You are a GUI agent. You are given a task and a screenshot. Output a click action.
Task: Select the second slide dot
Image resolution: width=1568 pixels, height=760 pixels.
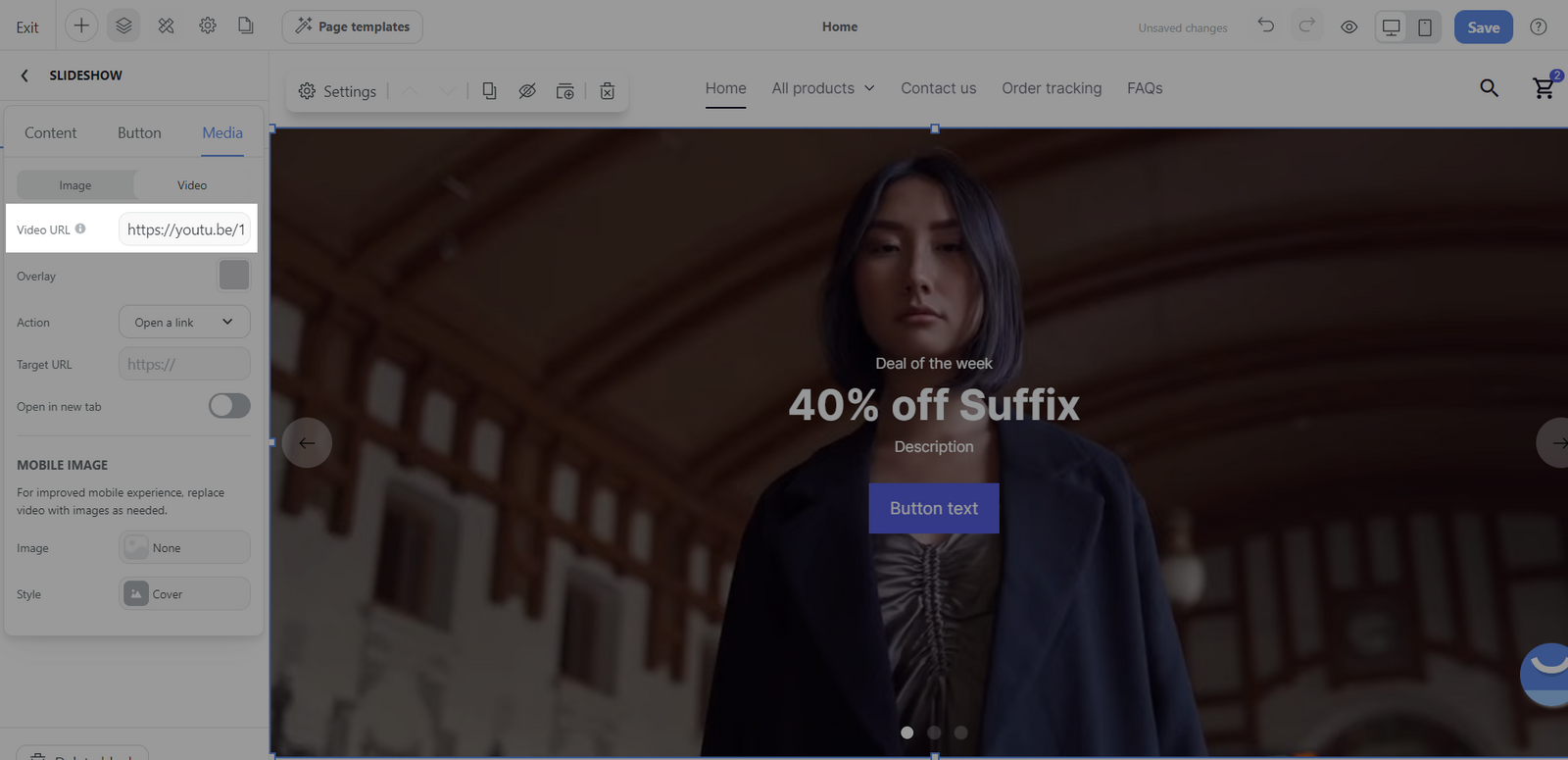point(934,733)
